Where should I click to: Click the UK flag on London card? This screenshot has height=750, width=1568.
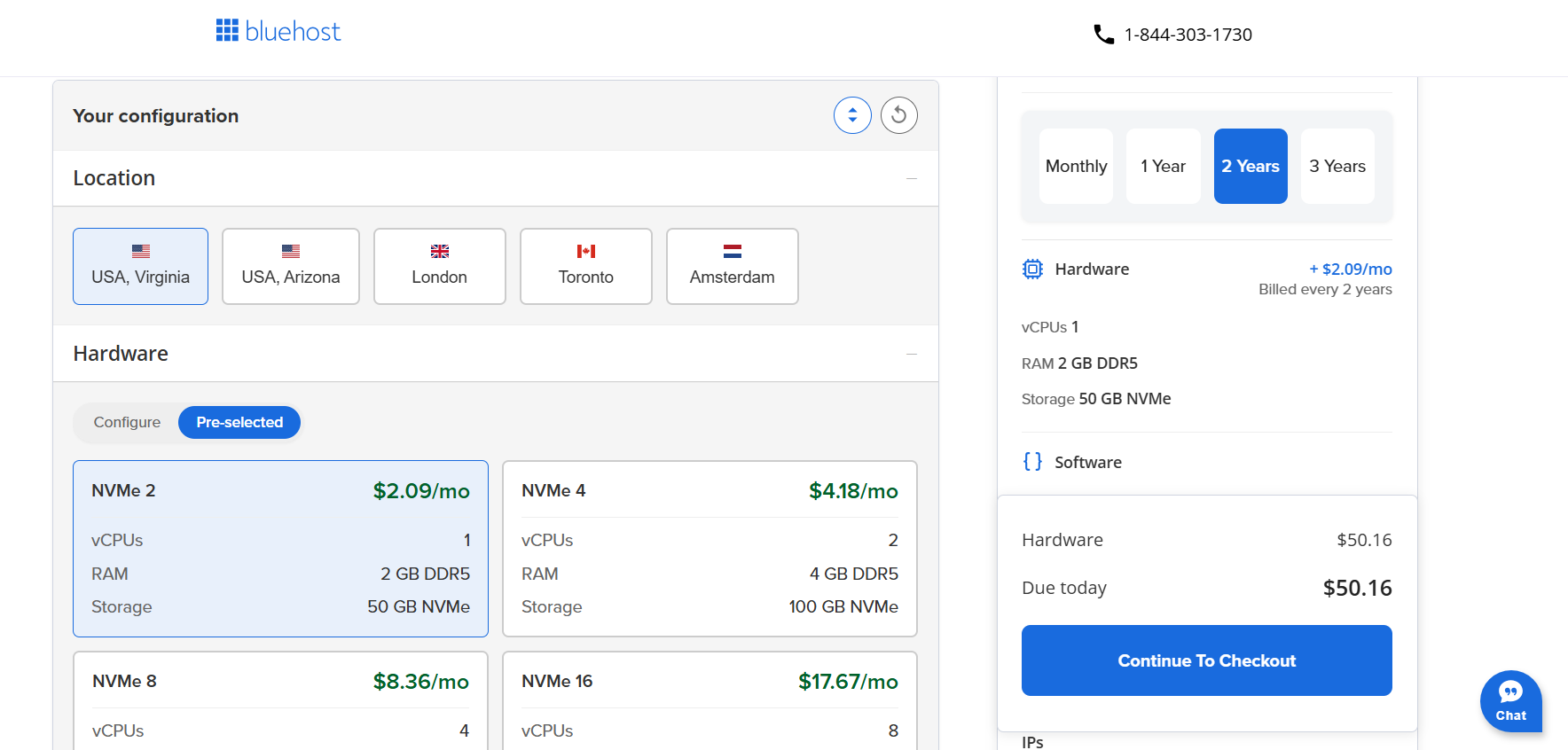[x=440, y=251]
